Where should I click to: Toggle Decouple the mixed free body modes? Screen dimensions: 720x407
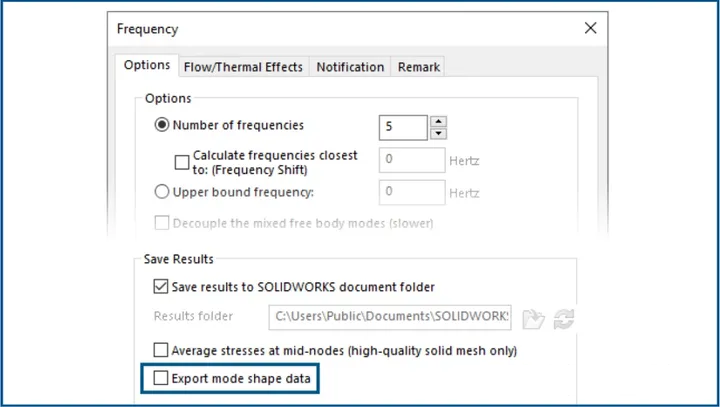click(x=162, y=223)
